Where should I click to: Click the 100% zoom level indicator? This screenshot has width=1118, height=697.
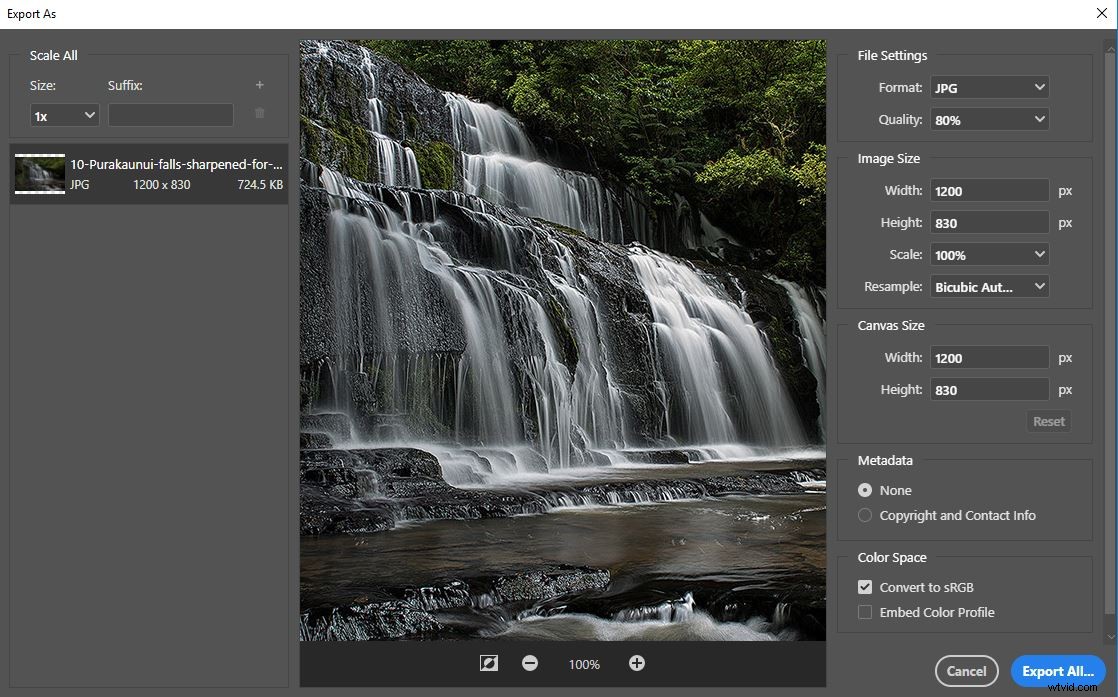click(x=583, y=663)
